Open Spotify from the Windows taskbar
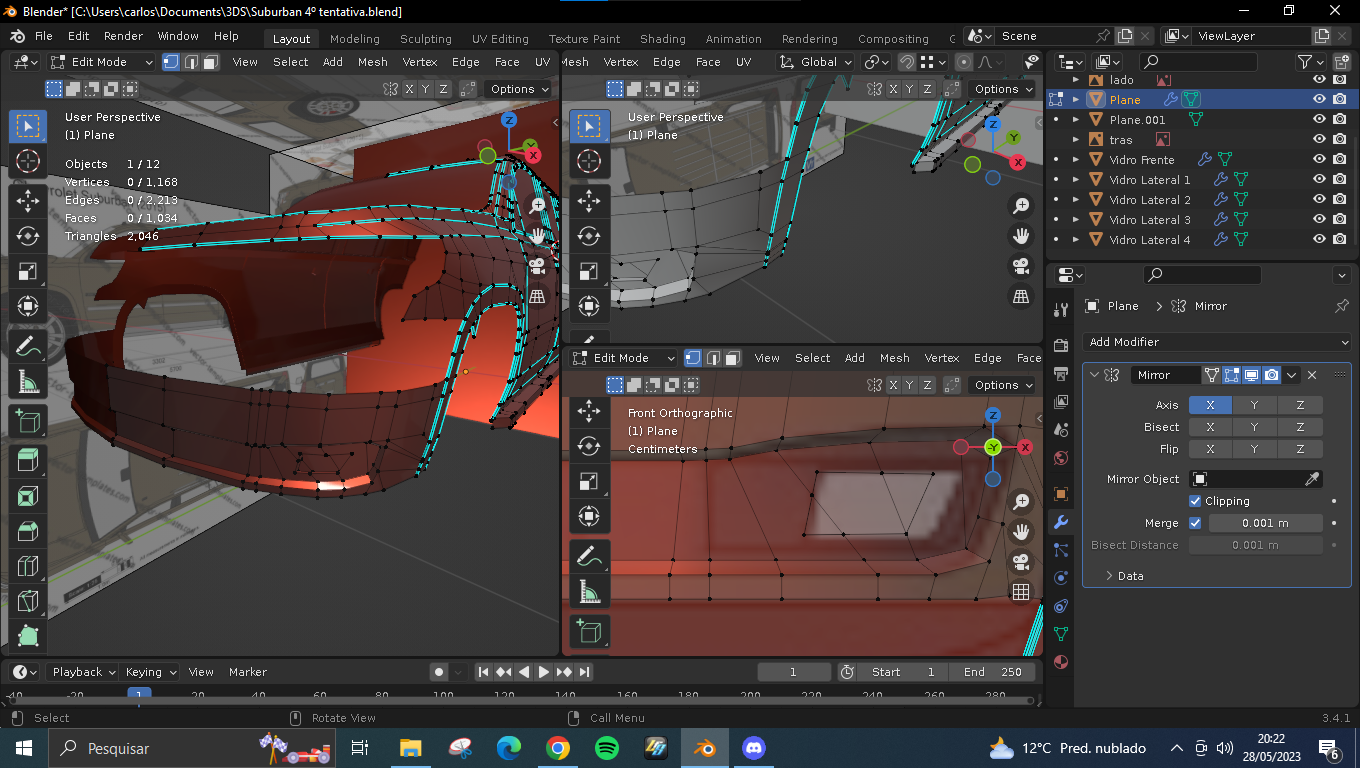1360x768 pixels. [x=606, y=748]
